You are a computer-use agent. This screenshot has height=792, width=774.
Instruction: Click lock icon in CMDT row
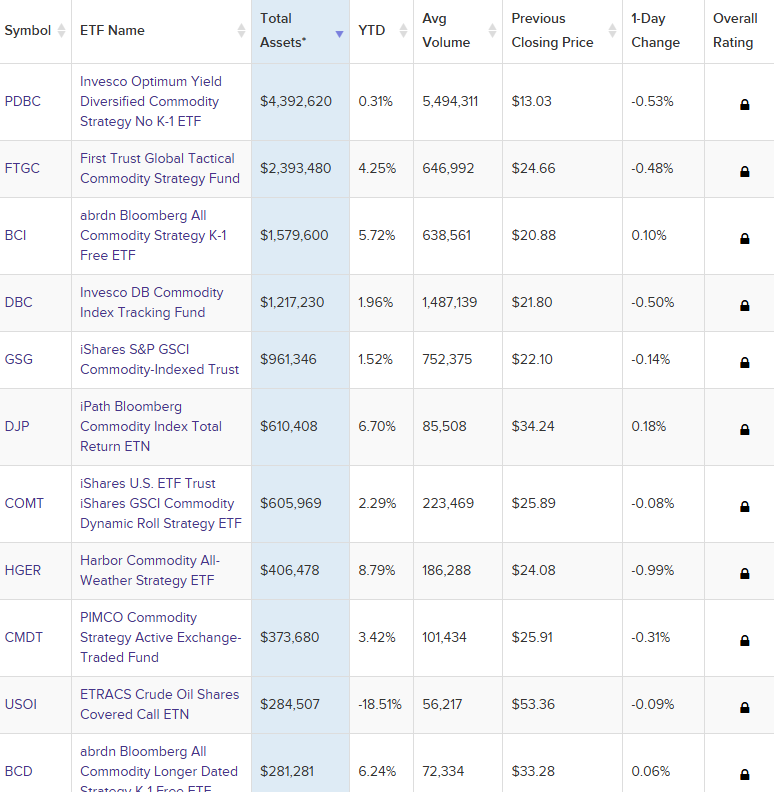(x=744, y=640)
